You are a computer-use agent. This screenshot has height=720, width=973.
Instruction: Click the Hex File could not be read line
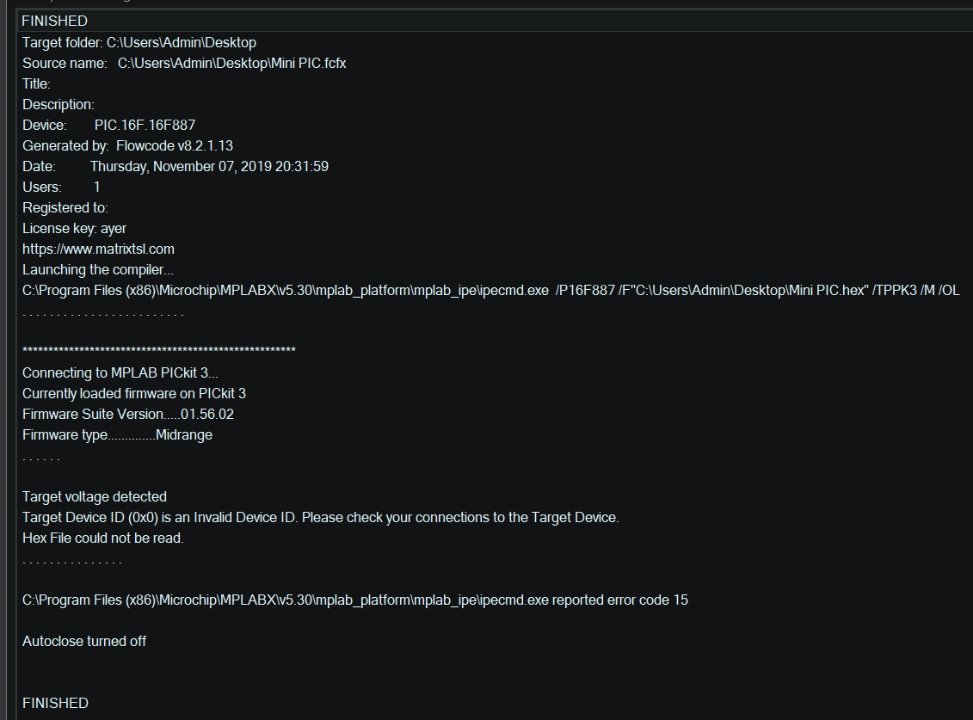103,538
